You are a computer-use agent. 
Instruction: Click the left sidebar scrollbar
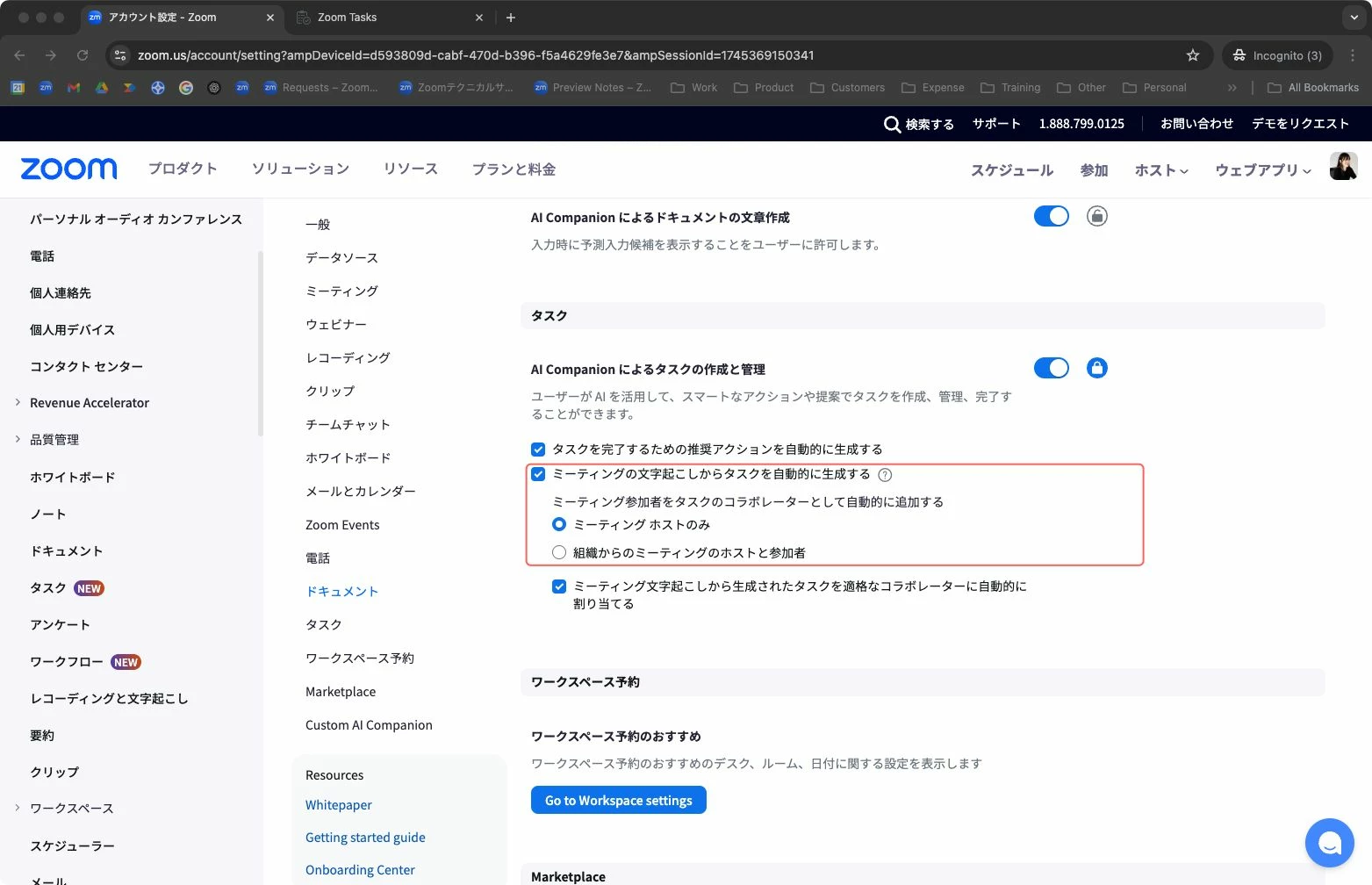tap(260, 342)
